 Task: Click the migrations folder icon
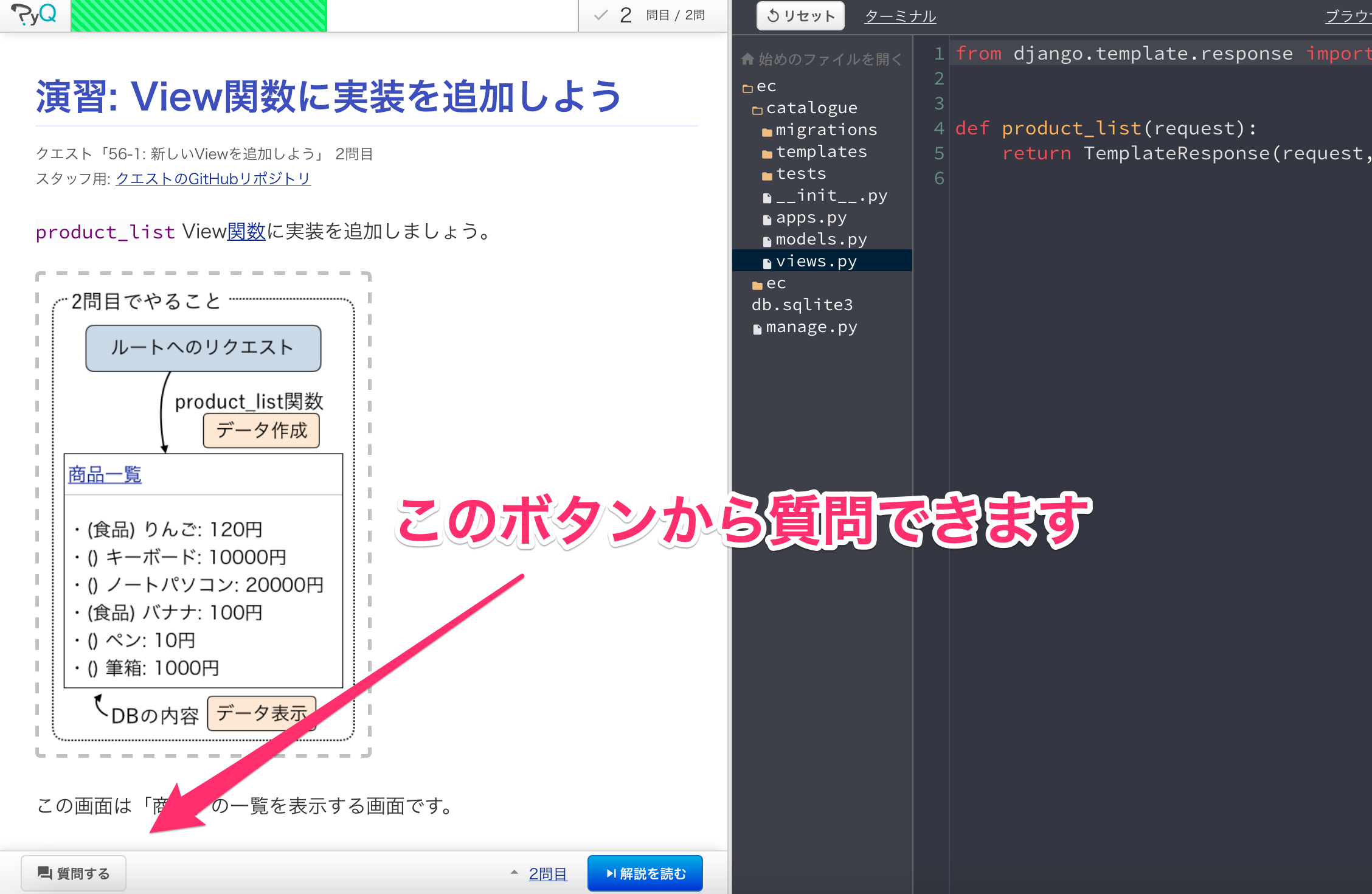(767, 130)
